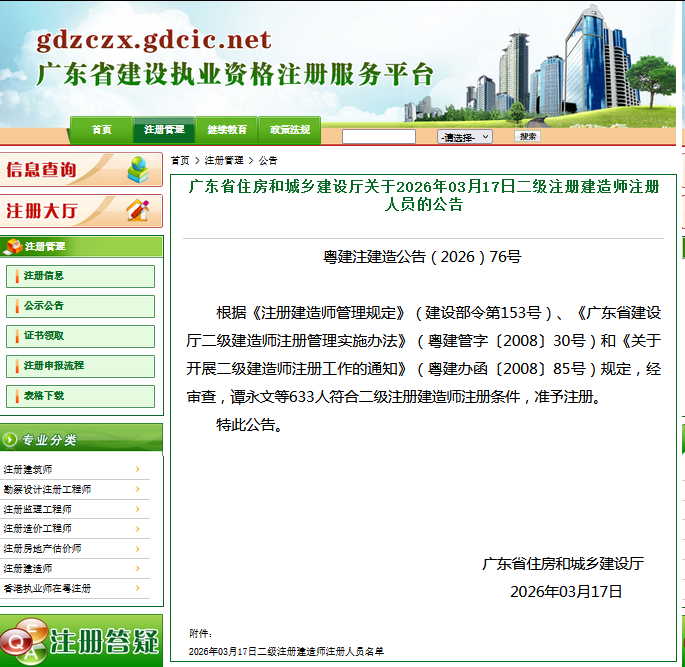Viewport: 685px width, 667px height.
Task: Click the house and pencil icon
Action: coord(138,211)
